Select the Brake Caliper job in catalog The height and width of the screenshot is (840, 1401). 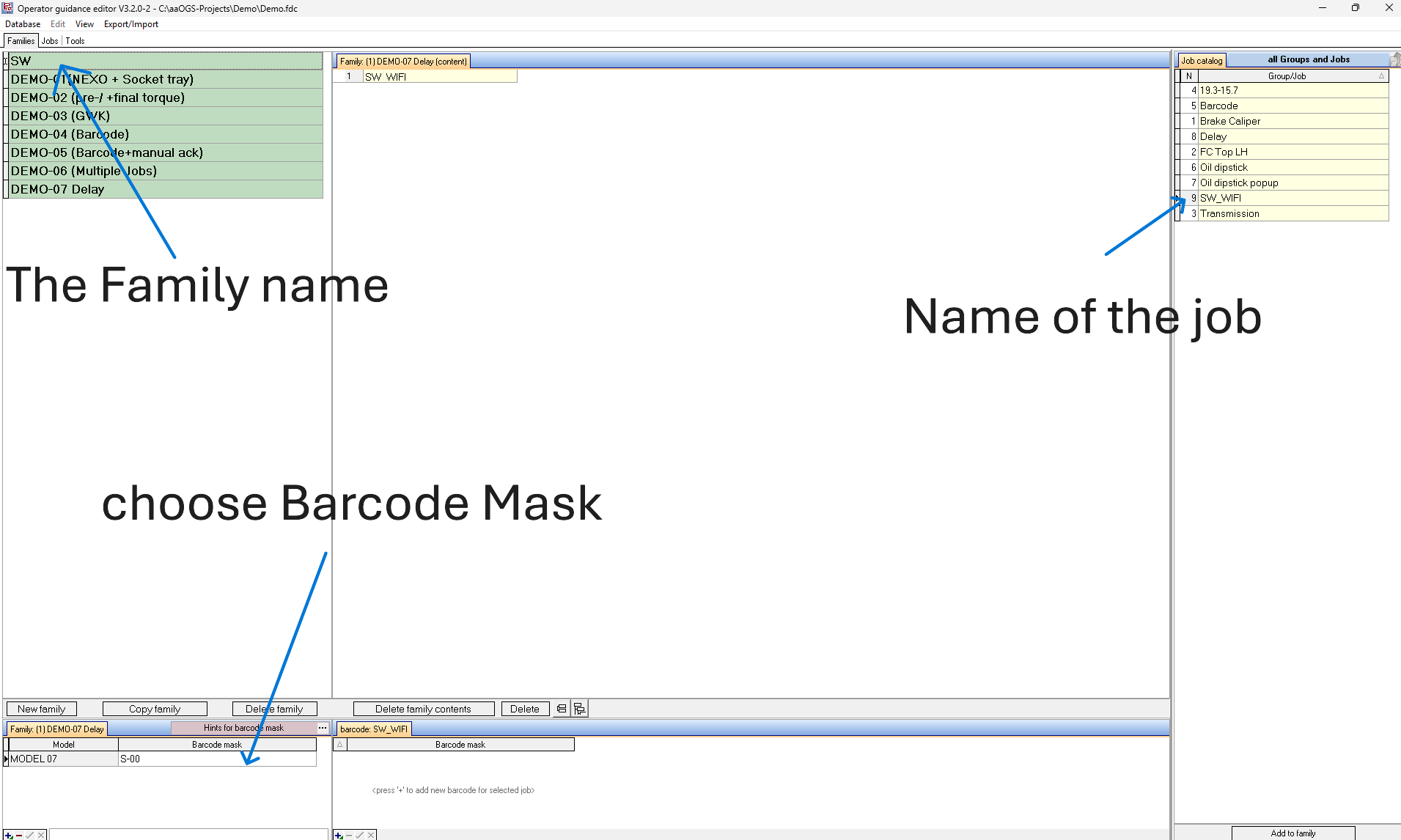1229,121
